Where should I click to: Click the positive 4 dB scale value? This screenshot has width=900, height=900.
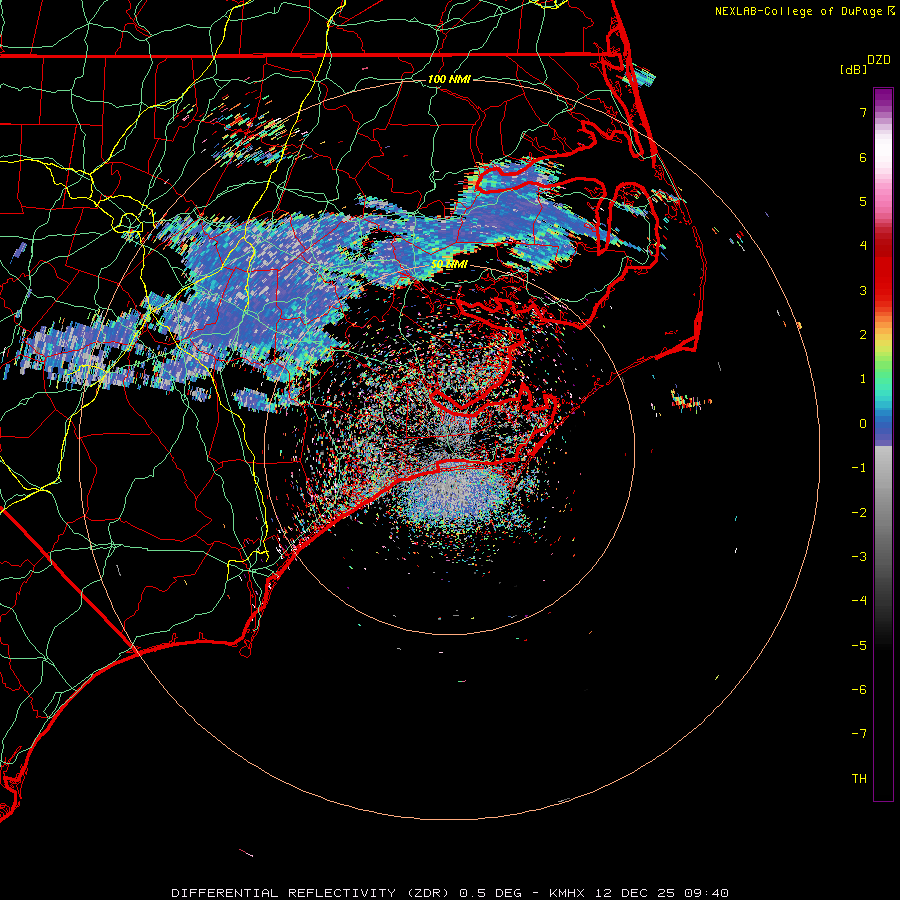pyautogui.click(x=863, y=246)
